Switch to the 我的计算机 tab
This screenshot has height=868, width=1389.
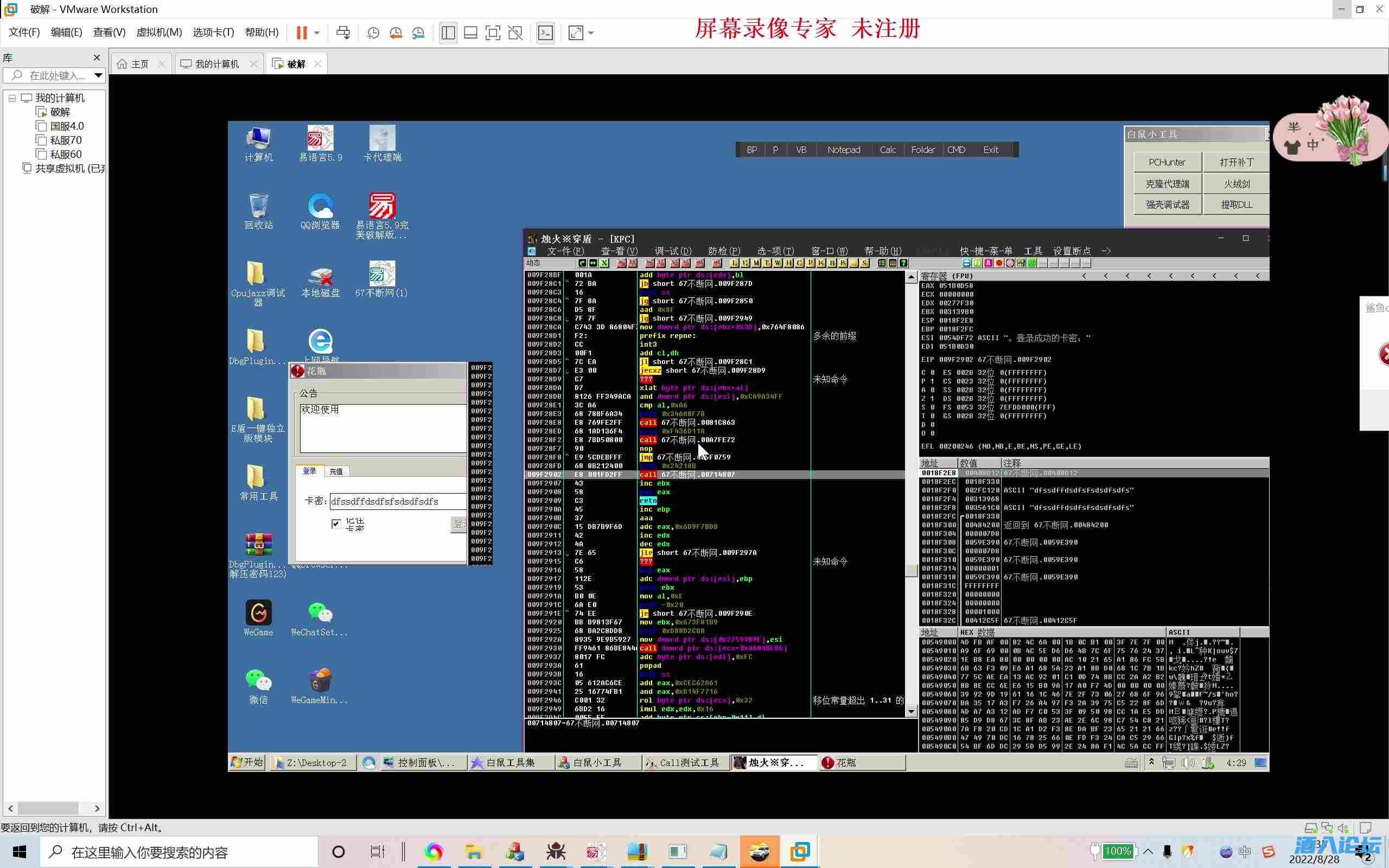[216, 63]
